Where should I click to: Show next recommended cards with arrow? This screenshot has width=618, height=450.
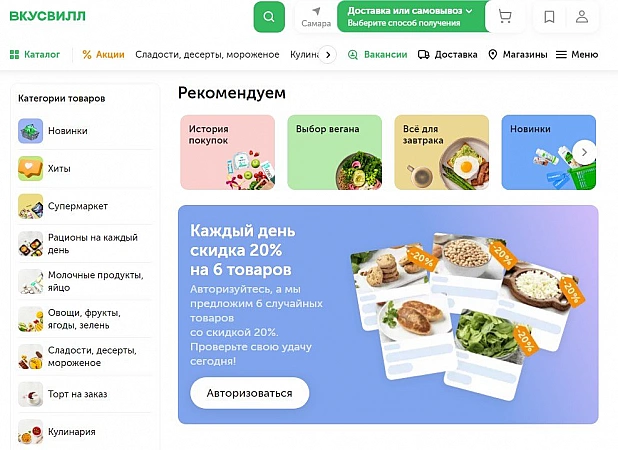click(584, 152)
